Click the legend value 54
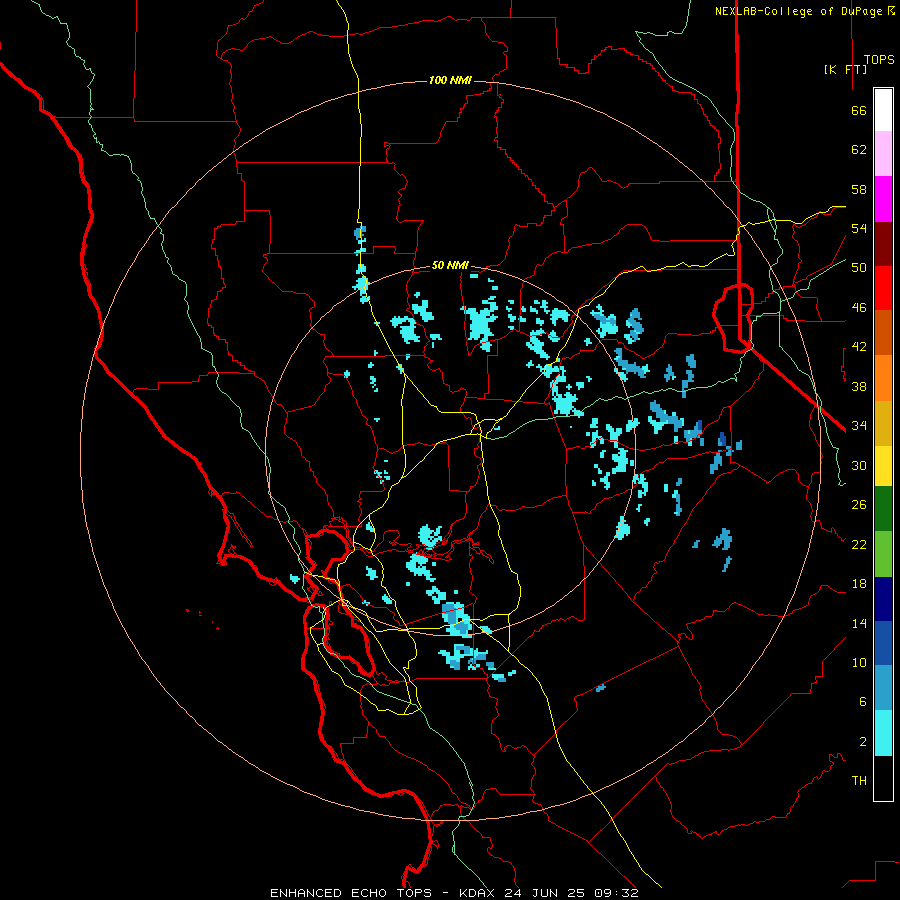Viewport: 900px width, 900px height. (859, 228)
